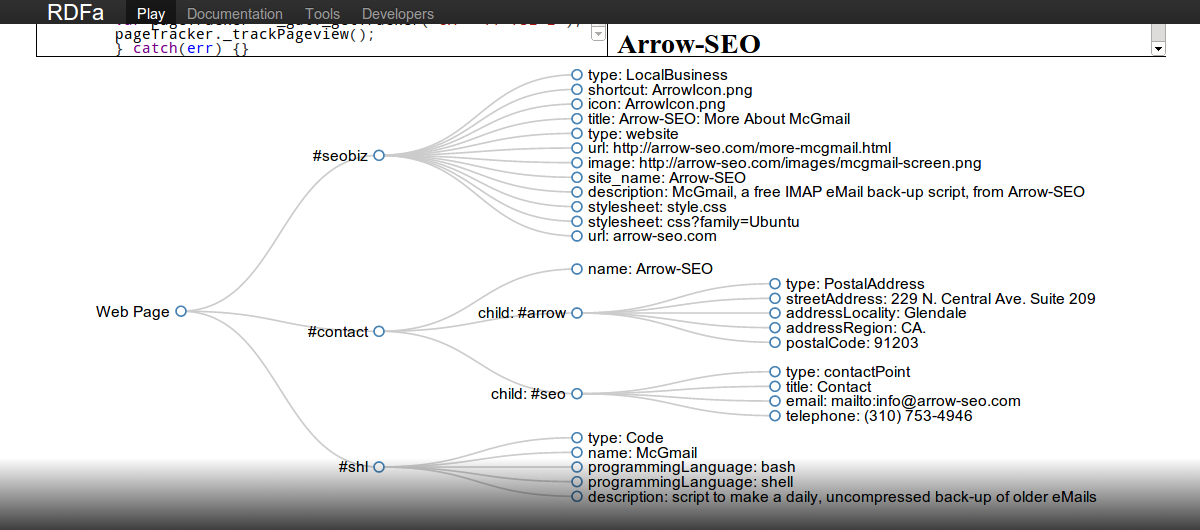This screenshot has width=1200, height=530.
Task: Switch to the Play tab
Action: click(151, 14)
